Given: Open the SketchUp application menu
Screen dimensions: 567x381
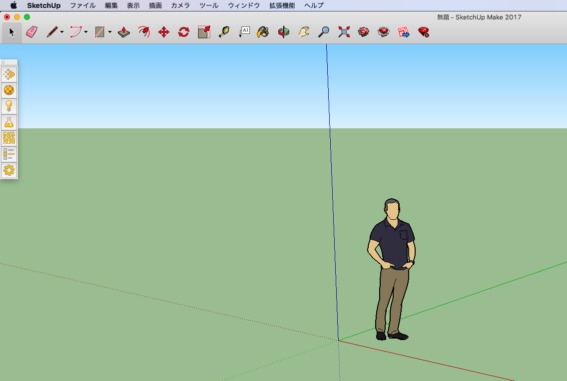Looking at the screenshot, I should [44, 5].
